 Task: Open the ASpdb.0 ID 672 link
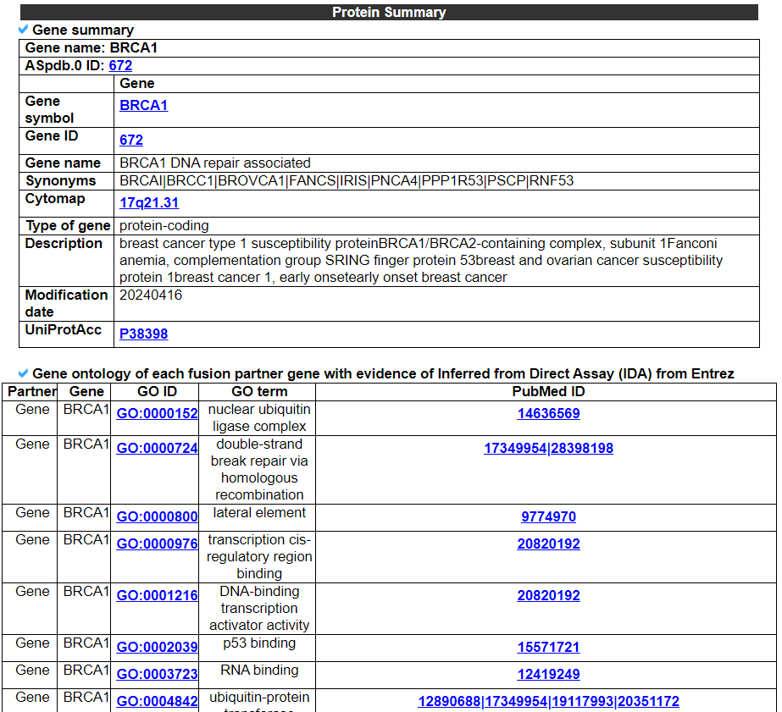[x=120, y=65]
